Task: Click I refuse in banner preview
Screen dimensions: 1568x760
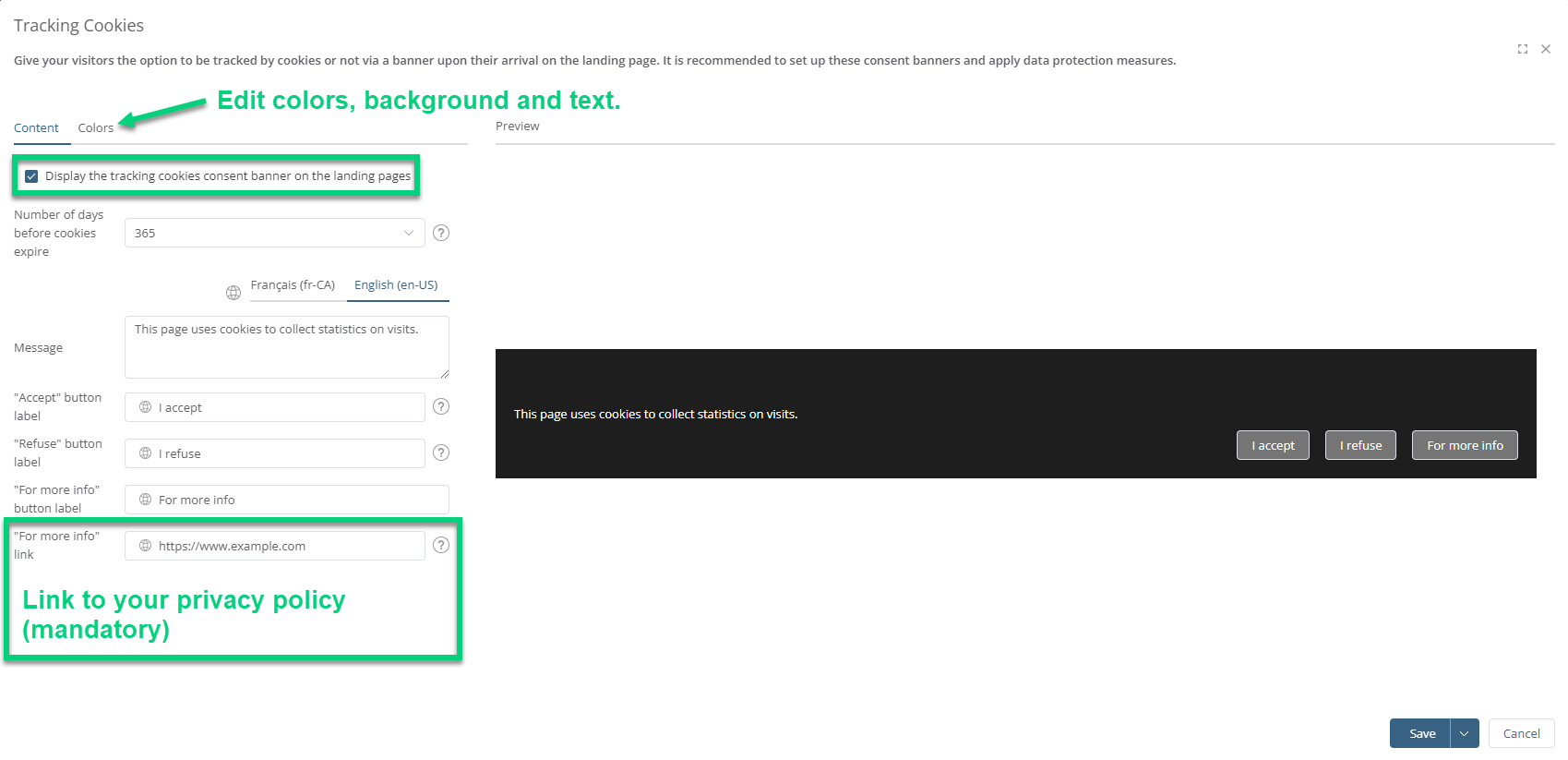Action: [1360, 445]
